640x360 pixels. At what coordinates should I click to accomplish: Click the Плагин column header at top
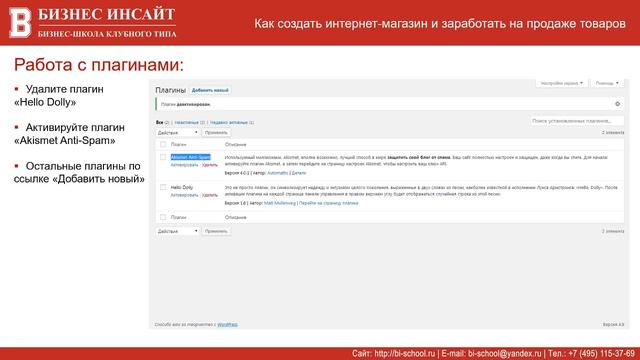click(178, 144)
